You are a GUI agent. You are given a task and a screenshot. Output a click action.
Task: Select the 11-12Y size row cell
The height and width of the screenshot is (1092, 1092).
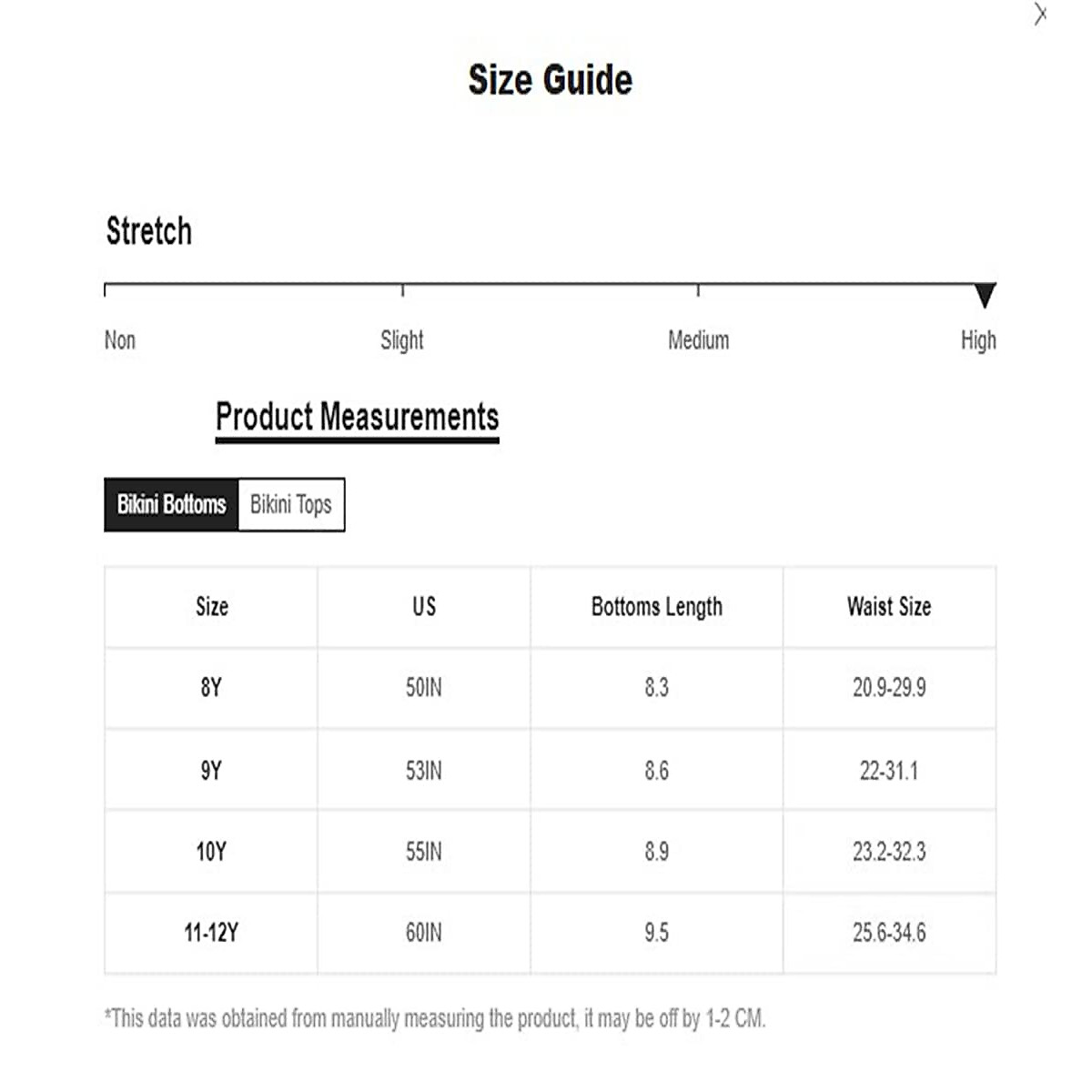tap(211, 933)
